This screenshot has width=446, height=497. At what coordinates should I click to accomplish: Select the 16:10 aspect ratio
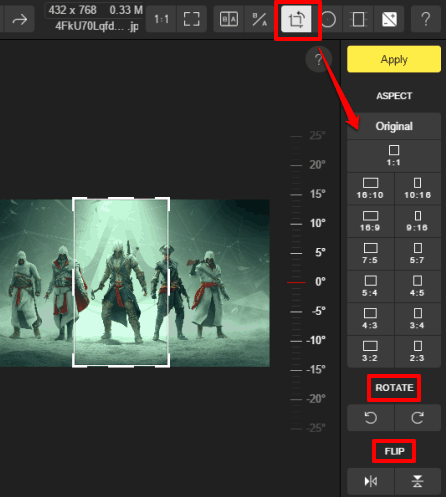point(370,188)
